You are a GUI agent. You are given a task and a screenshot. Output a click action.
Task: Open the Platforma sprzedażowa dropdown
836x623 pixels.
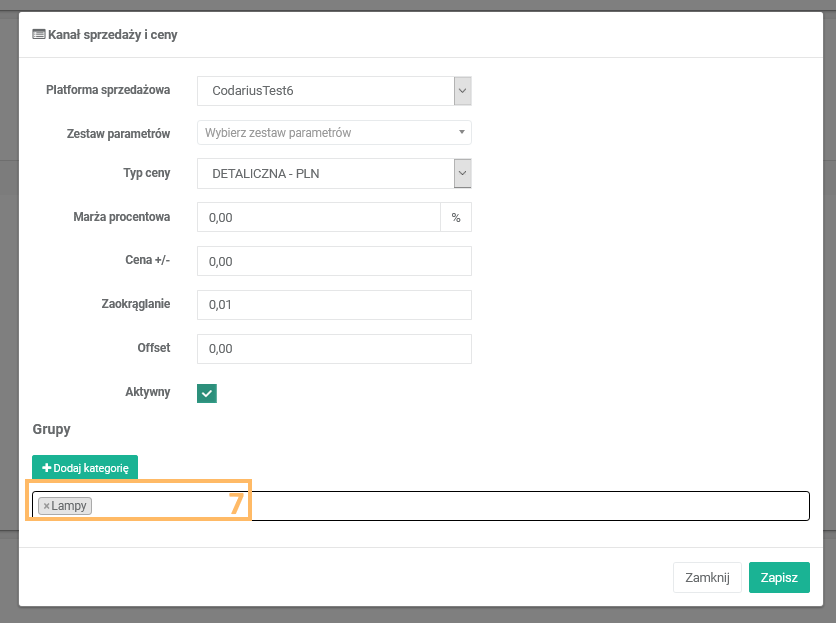point(333,91)
